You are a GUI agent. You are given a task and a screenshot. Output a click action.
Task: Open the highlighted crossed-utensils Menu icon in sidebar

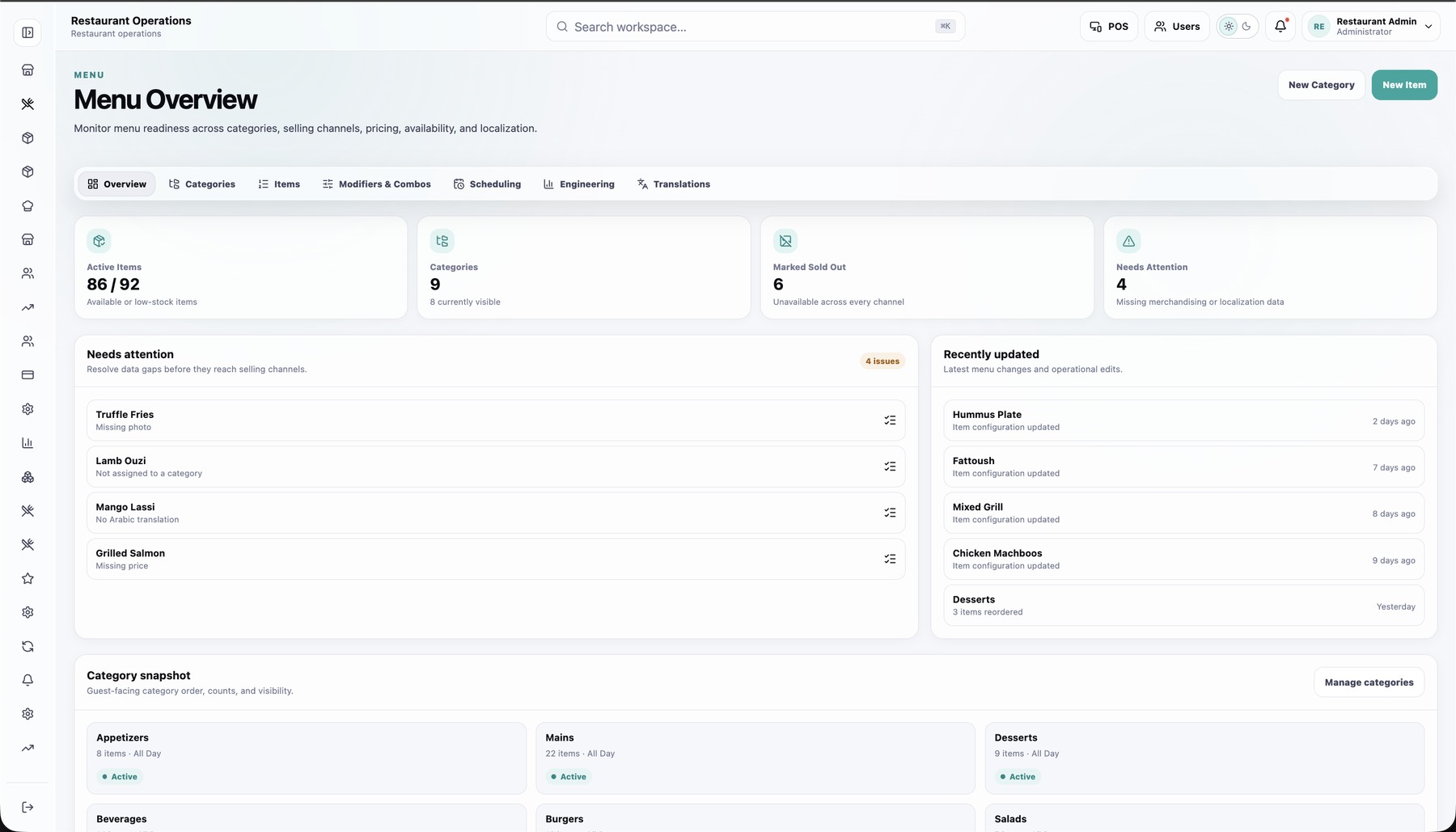coord(28,103)
